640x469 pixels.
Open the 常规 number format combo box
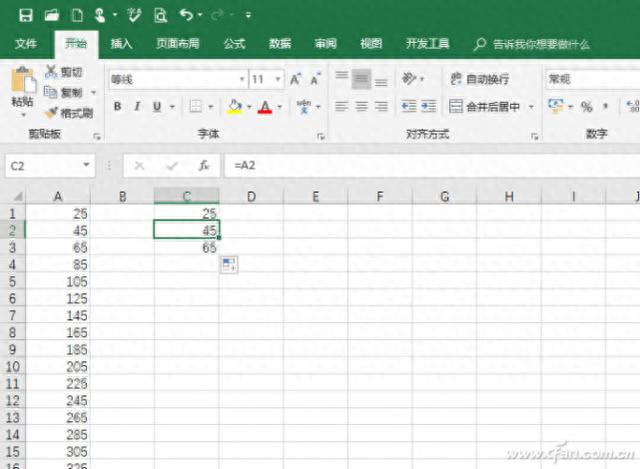click(x=593, y=79)
